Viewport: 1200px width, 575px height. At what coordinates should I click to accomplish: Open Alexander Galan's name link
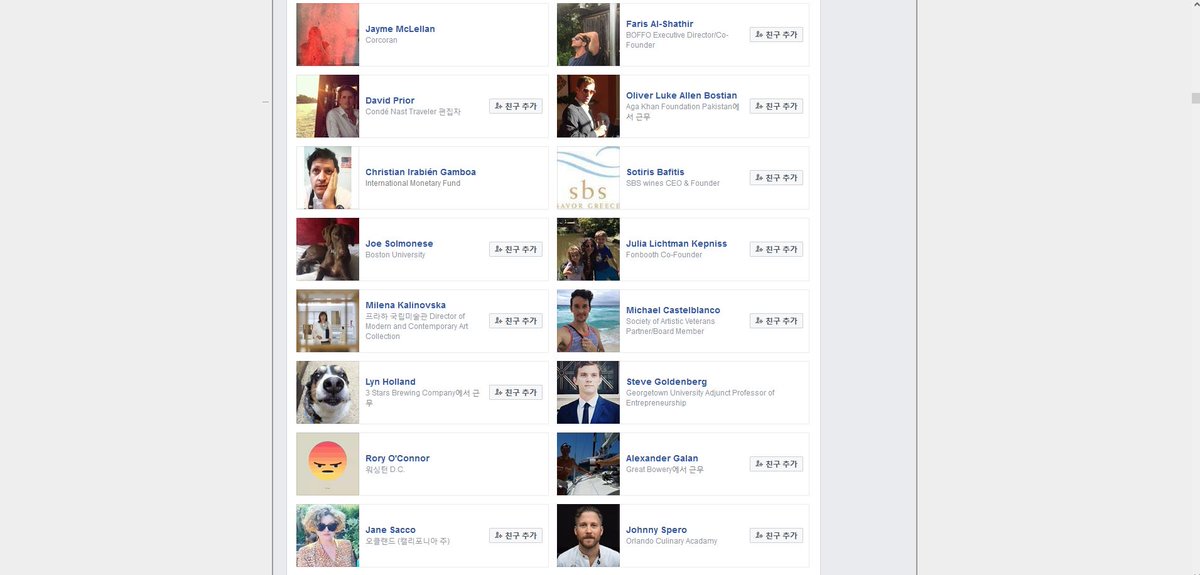[x=662, y=458]
